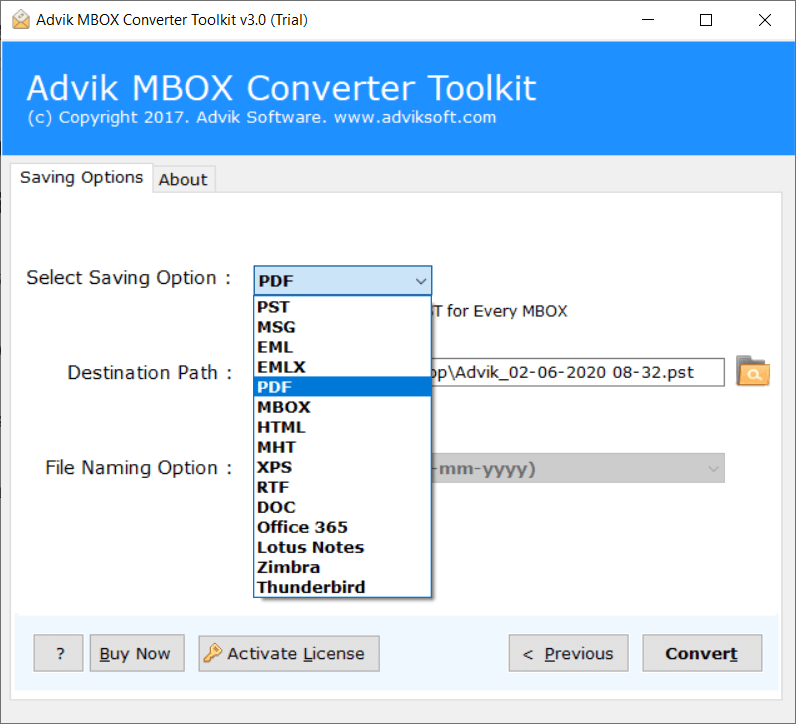Pick the highlighted PDF entry in the list
The width and height of the screenshot is (796, 724).
[x=343, y=387]
